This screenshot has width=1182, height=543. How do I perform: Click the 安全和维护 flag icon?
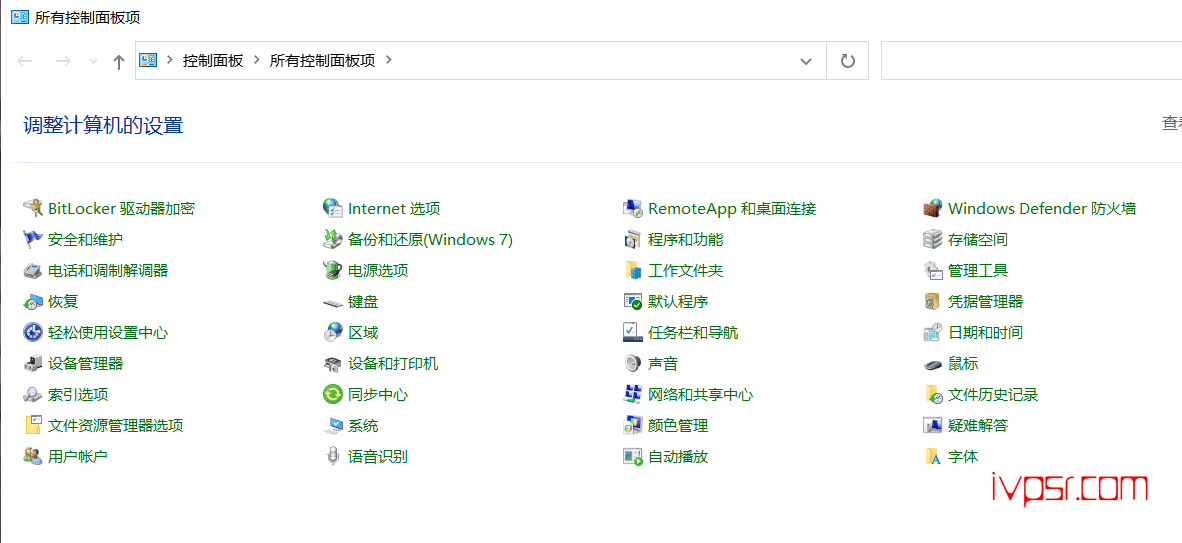[x=33, y=240]
